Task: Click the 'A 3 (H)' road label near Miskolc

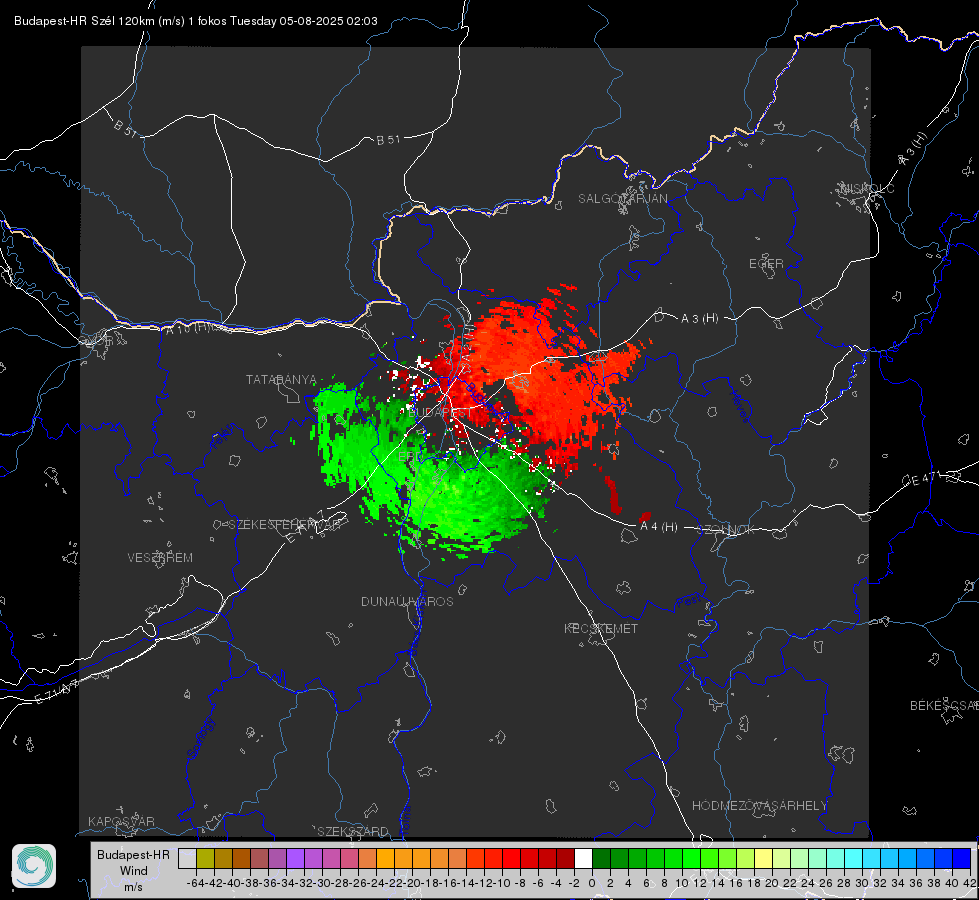Action: (913, 149)
